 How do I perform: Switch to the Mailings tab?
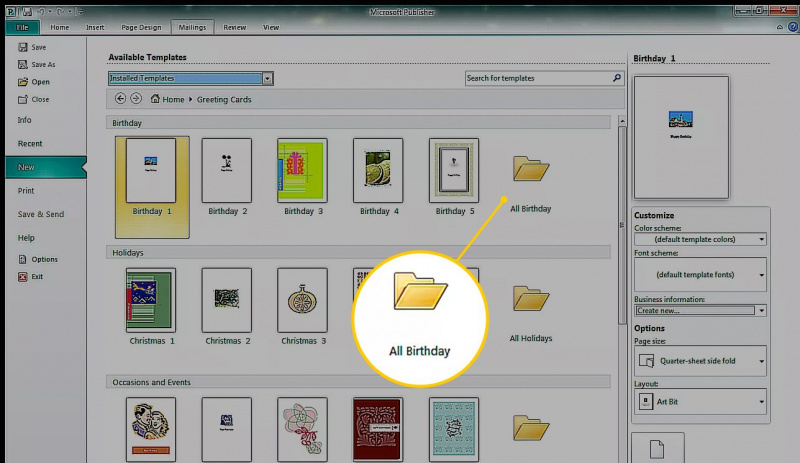pos(192,27)
